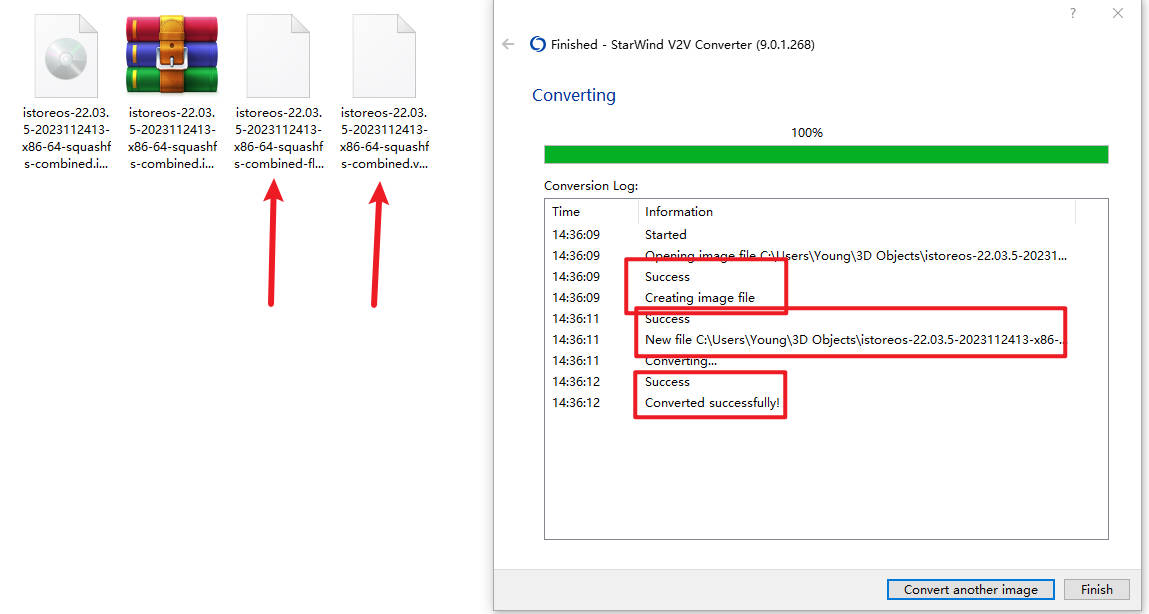1149x614 pixels.
Task: Click the file name label ending 's-combined-fl...'
Action: point(278,138)
